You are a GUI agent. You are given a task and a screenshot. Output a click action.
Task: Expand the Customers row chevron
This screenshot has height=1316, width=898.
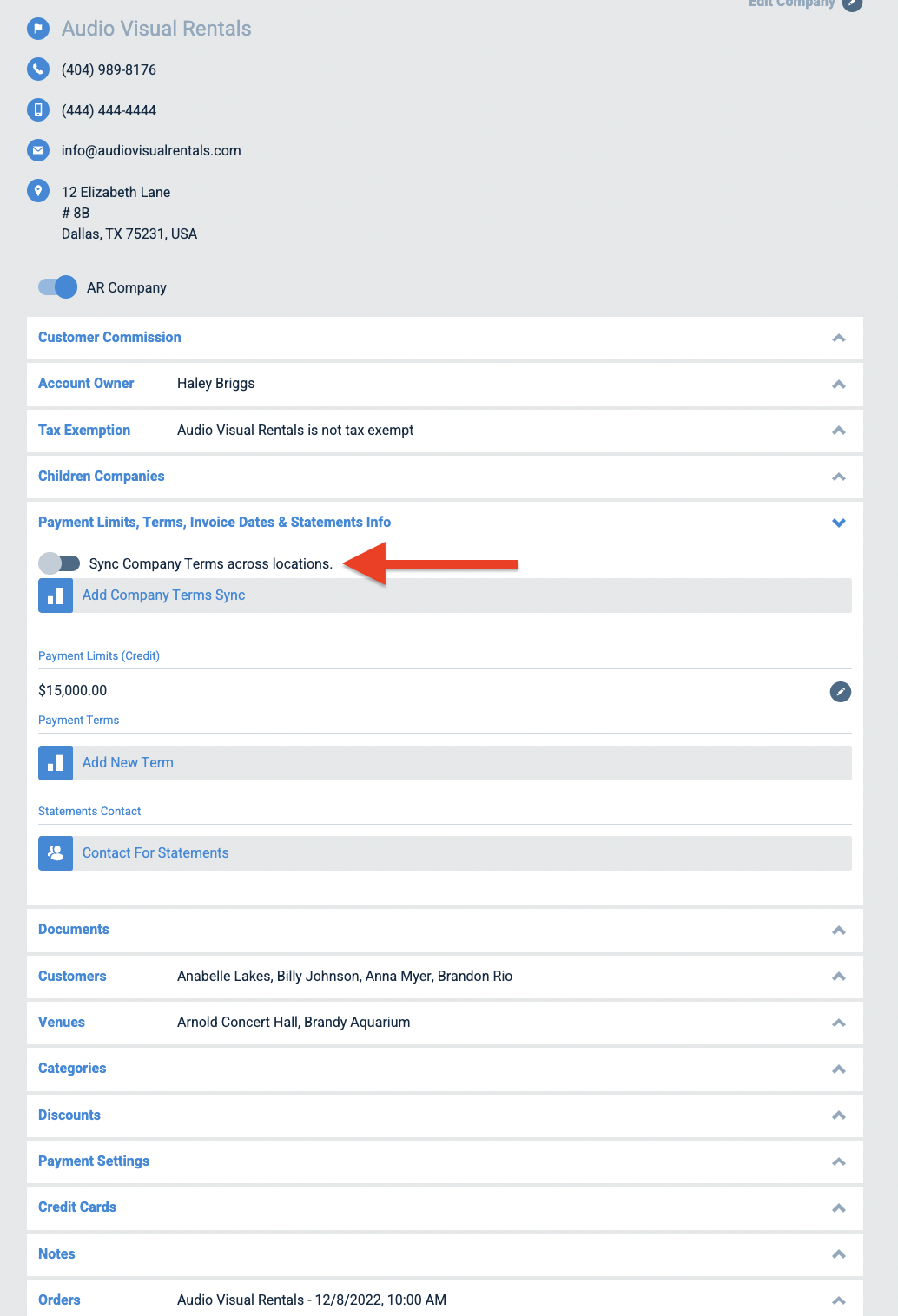[839, 977]
